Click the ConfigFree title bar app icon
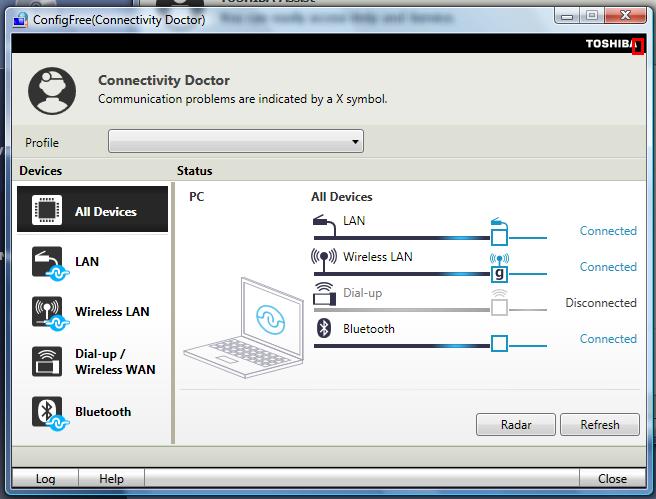Screen dimensions: 656x499 point(20,19)
